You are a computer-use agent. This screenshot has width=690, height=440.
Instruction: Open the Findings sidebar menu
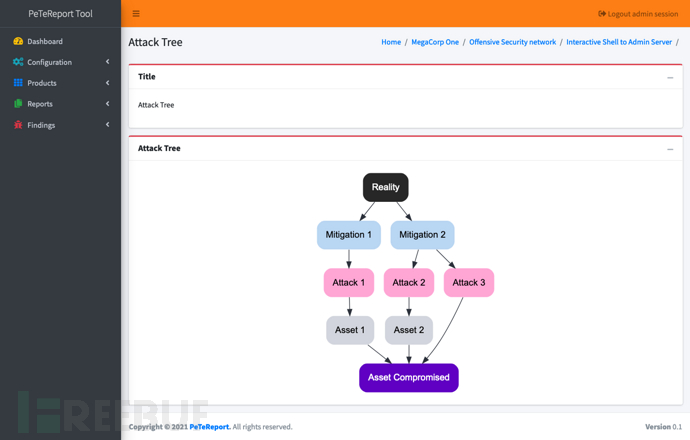point(60,125)
